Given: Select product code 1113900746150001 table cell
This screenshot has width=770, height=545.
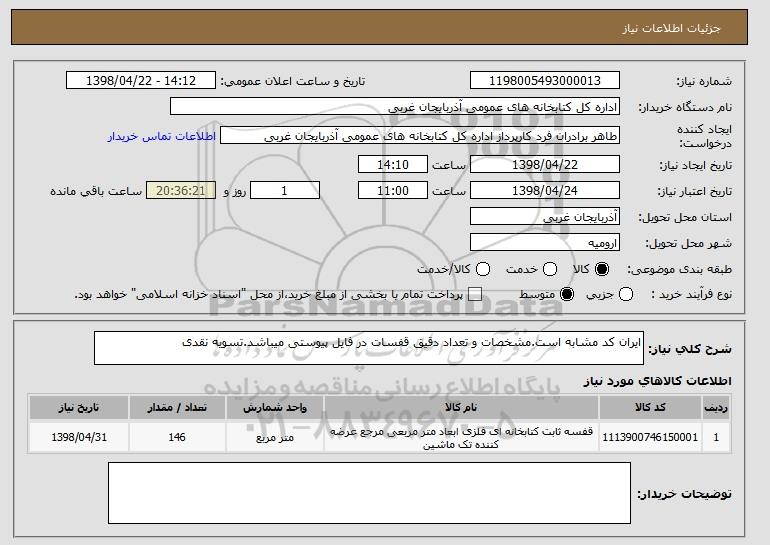Looking at the screenshot, I should (648, 438).
